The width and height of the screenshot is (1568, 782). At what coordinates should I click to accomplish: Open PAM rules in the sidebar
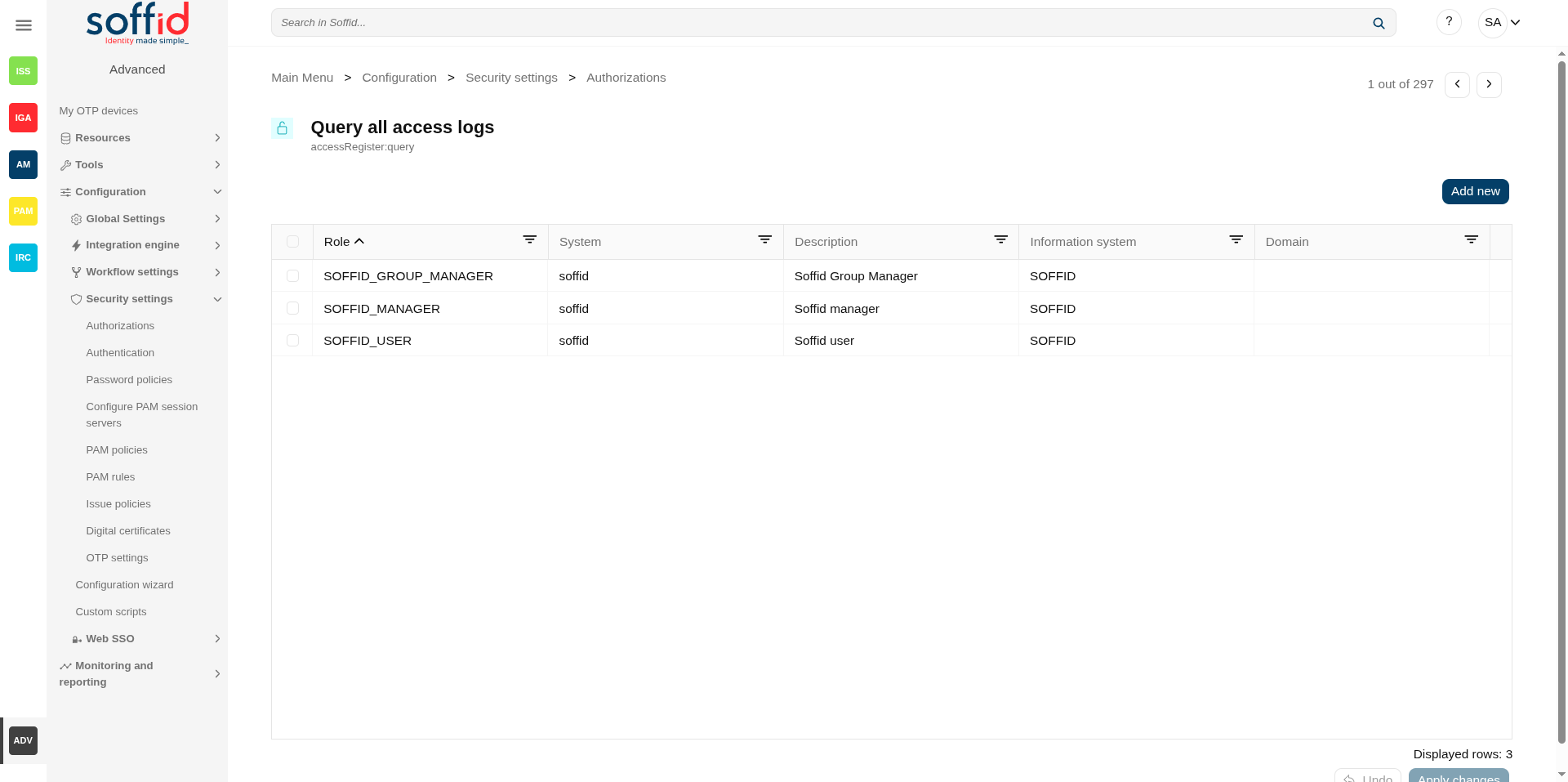[x=110, y=477]
